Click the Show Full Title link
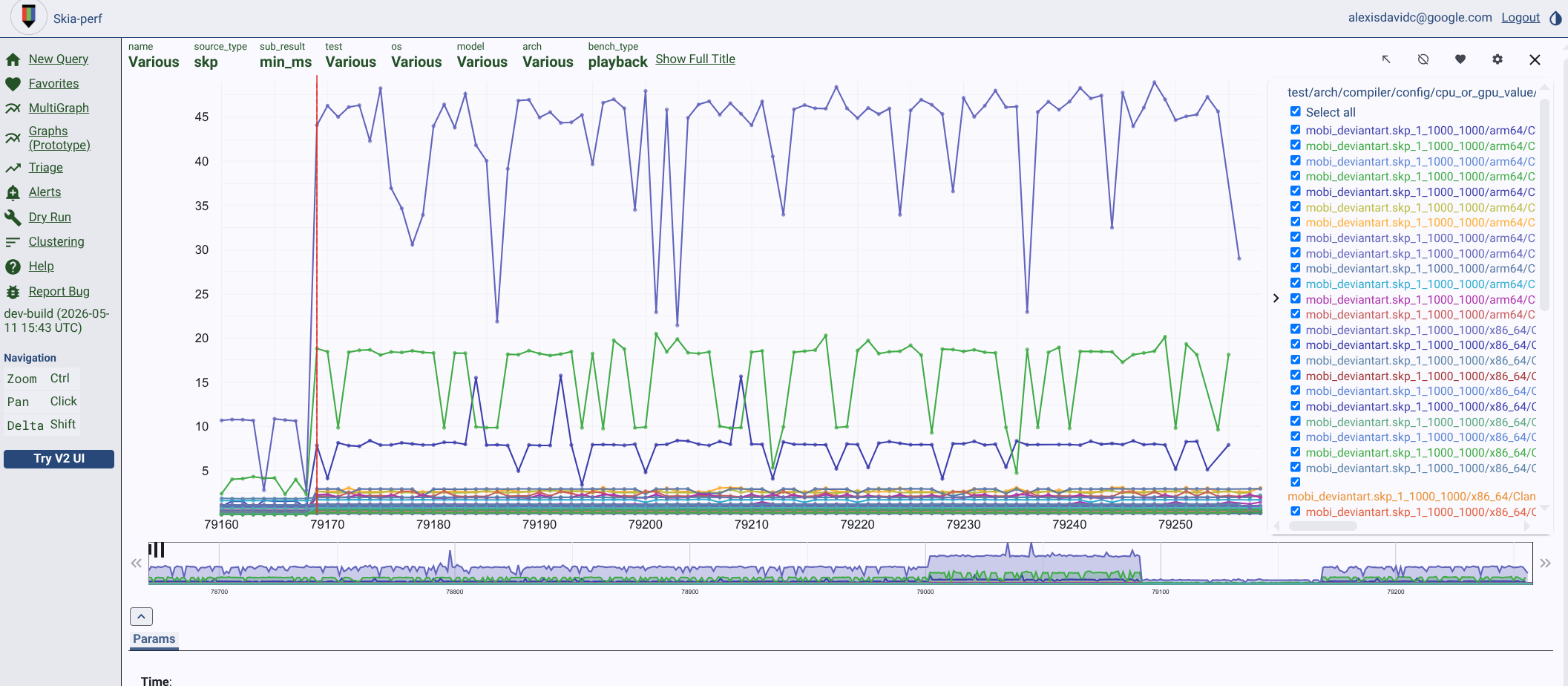1568x686 pixels. [x=695, y=59]
